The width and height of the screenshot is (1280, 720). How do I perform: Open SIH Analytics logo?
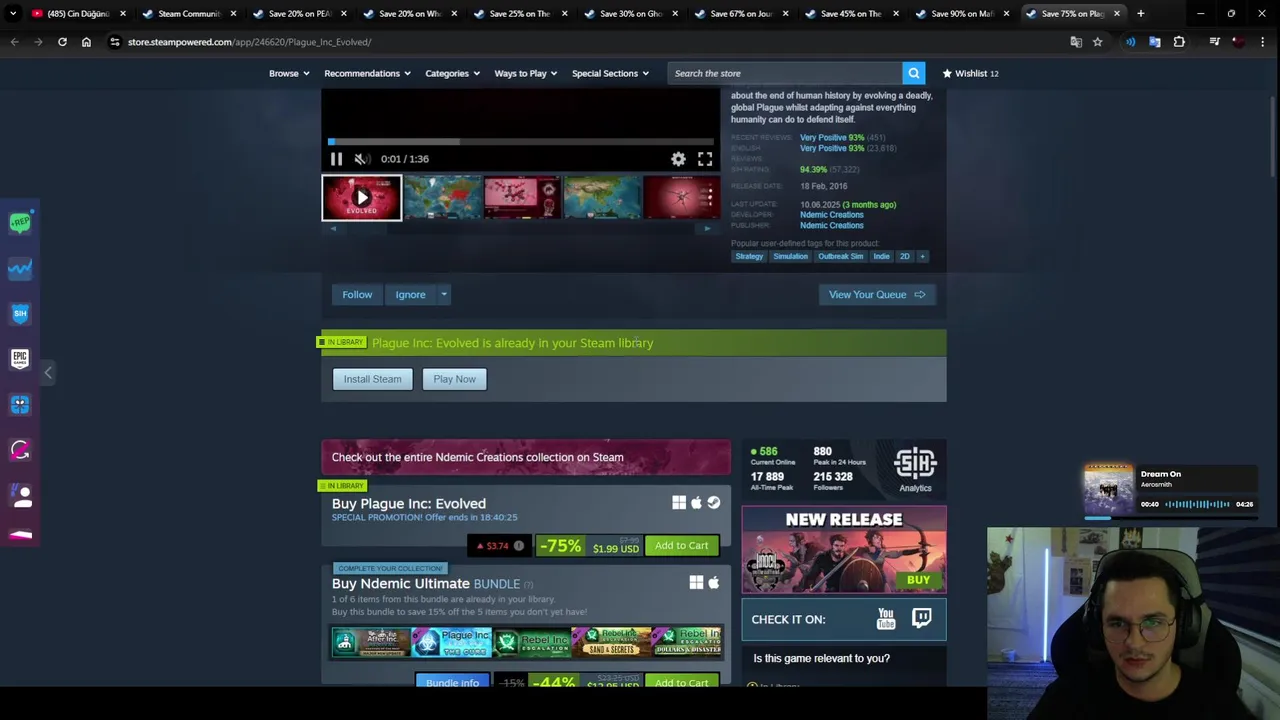915,469
